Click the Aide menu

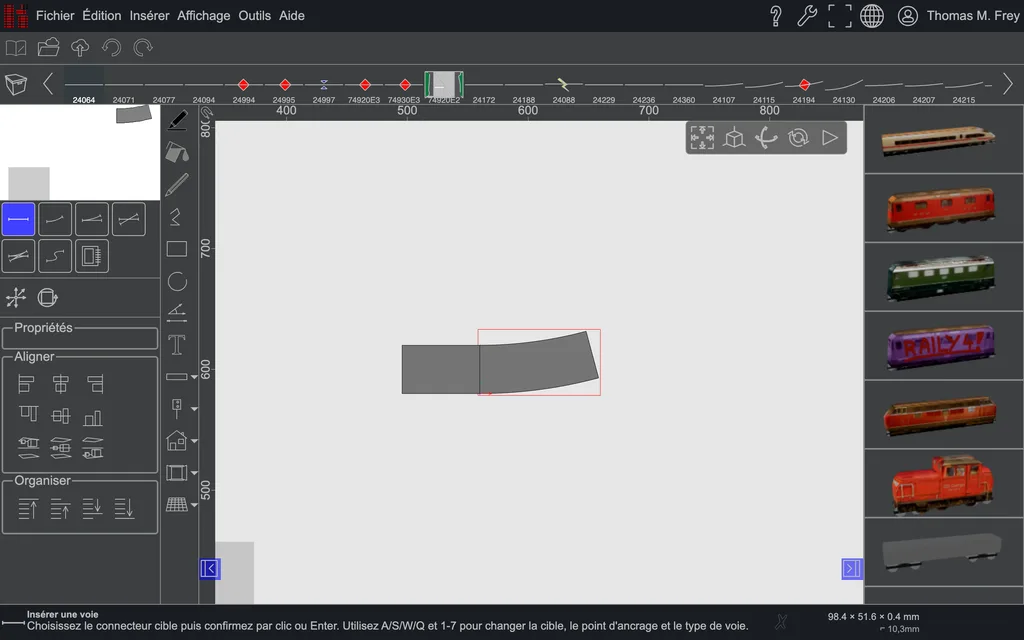coord(292,16)
